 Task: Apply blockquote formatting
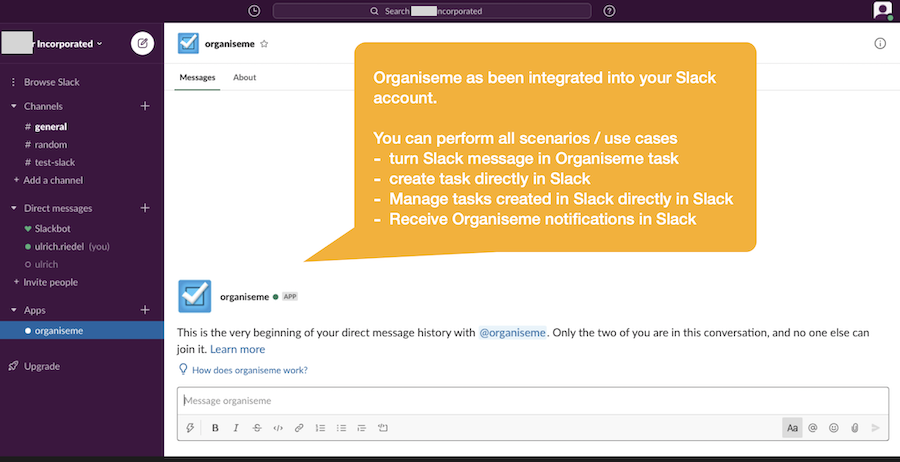[x=362, y=428]
